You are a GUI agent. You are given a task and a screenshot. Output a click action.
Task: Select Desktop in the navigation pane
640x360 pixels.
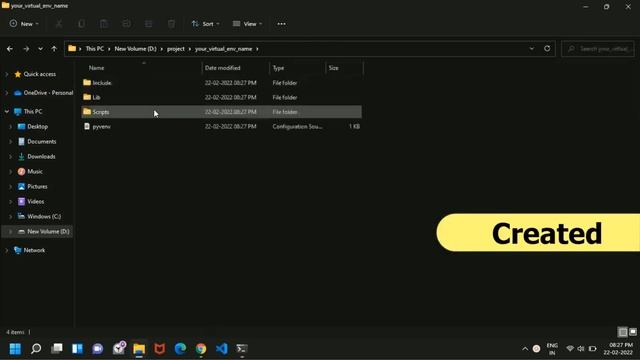(x=37, y=127)
